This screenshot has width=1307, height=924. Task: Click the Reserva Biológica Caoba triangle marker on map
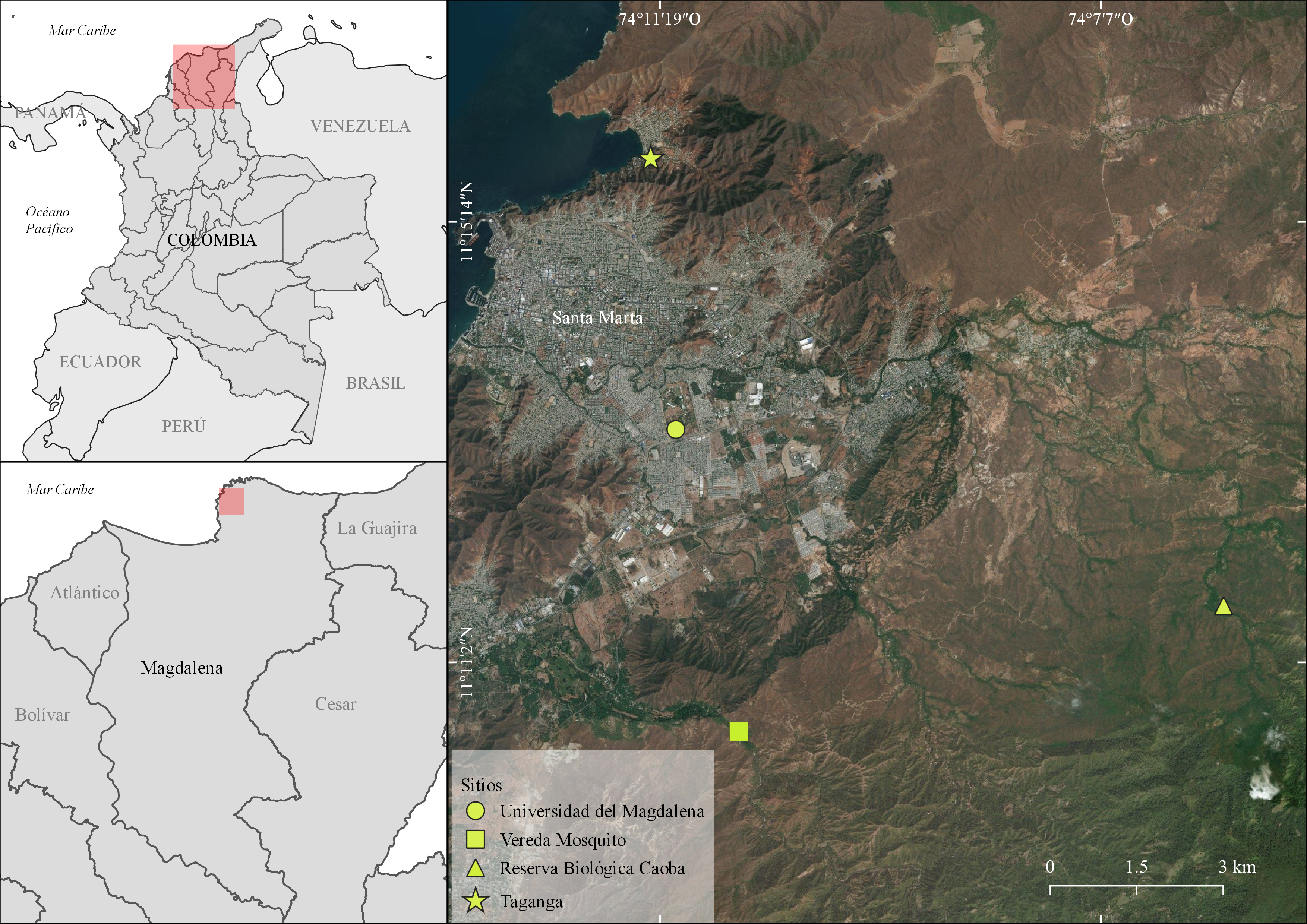(1223, 607)
